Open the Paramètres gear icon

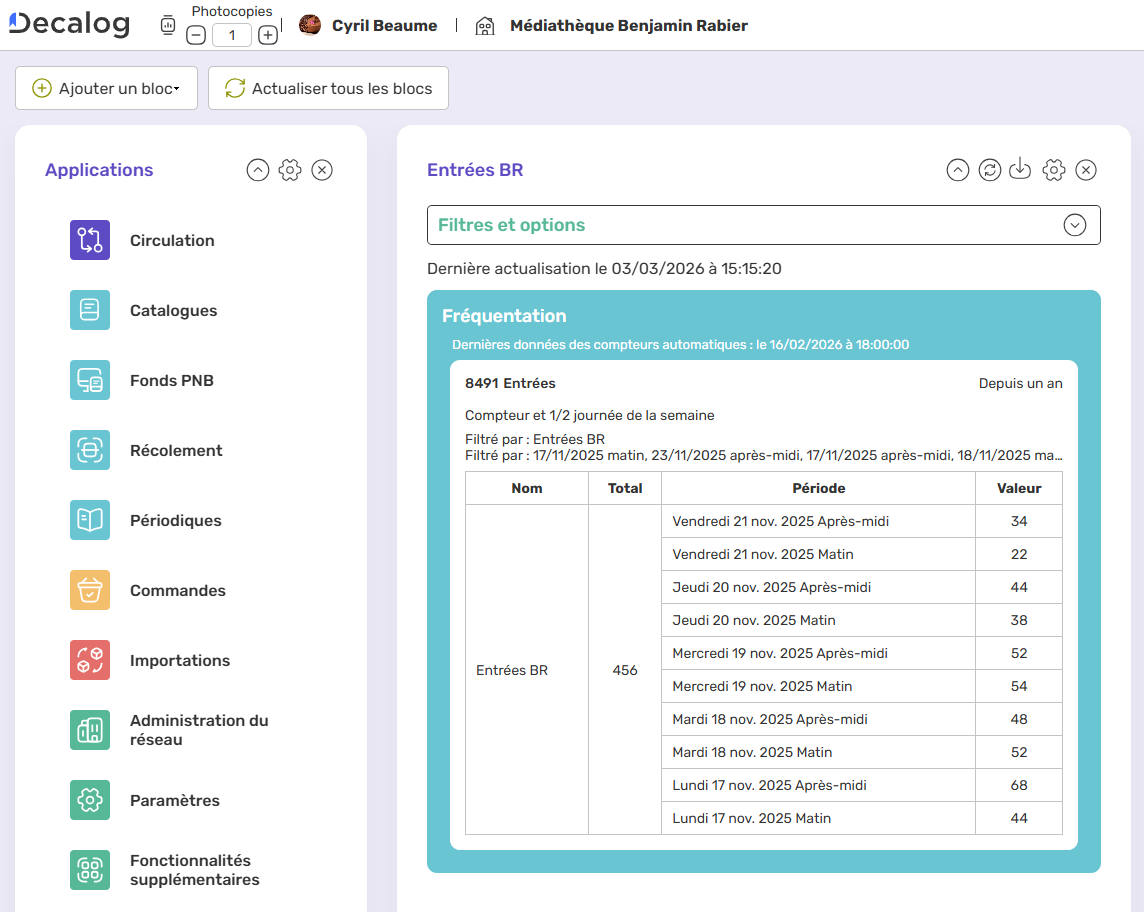coord(89,800)
